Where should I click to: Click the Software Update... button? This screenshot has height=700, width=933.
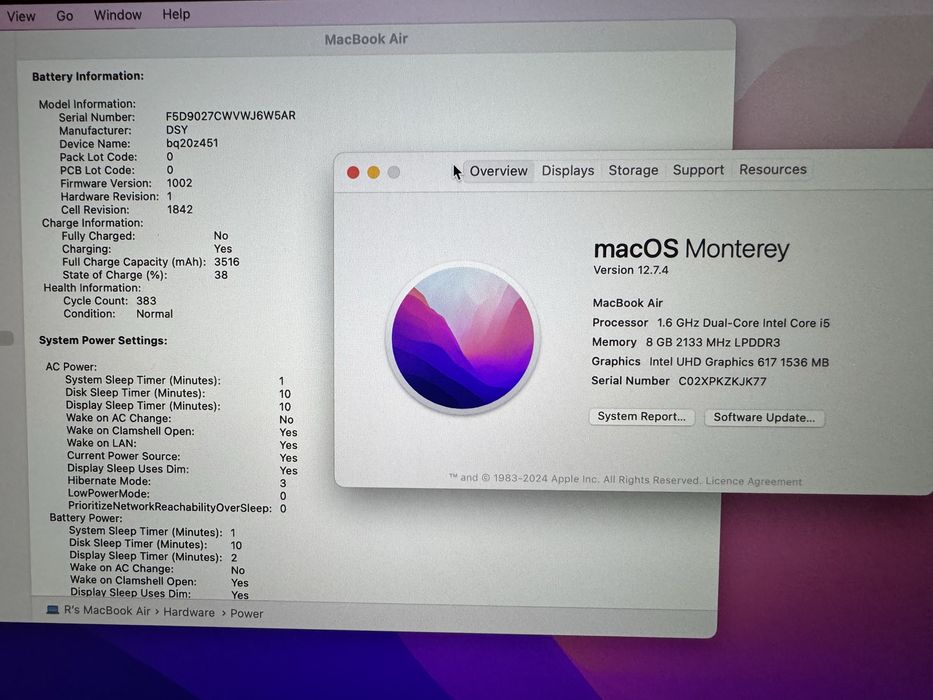click(764, 417)
